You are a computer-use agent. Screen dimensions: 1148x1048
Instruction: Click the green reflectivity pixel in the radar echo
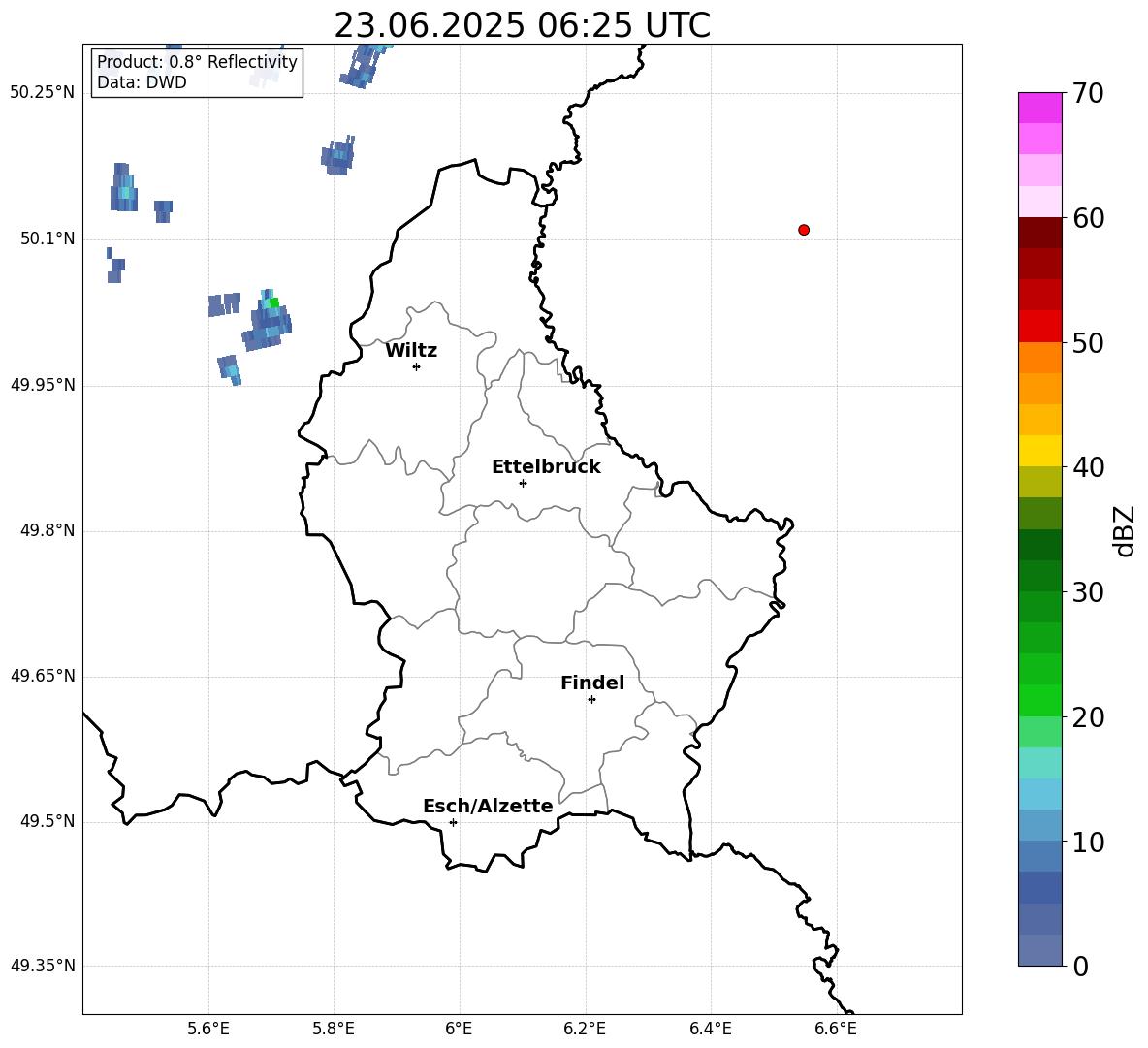pos(273,302)
